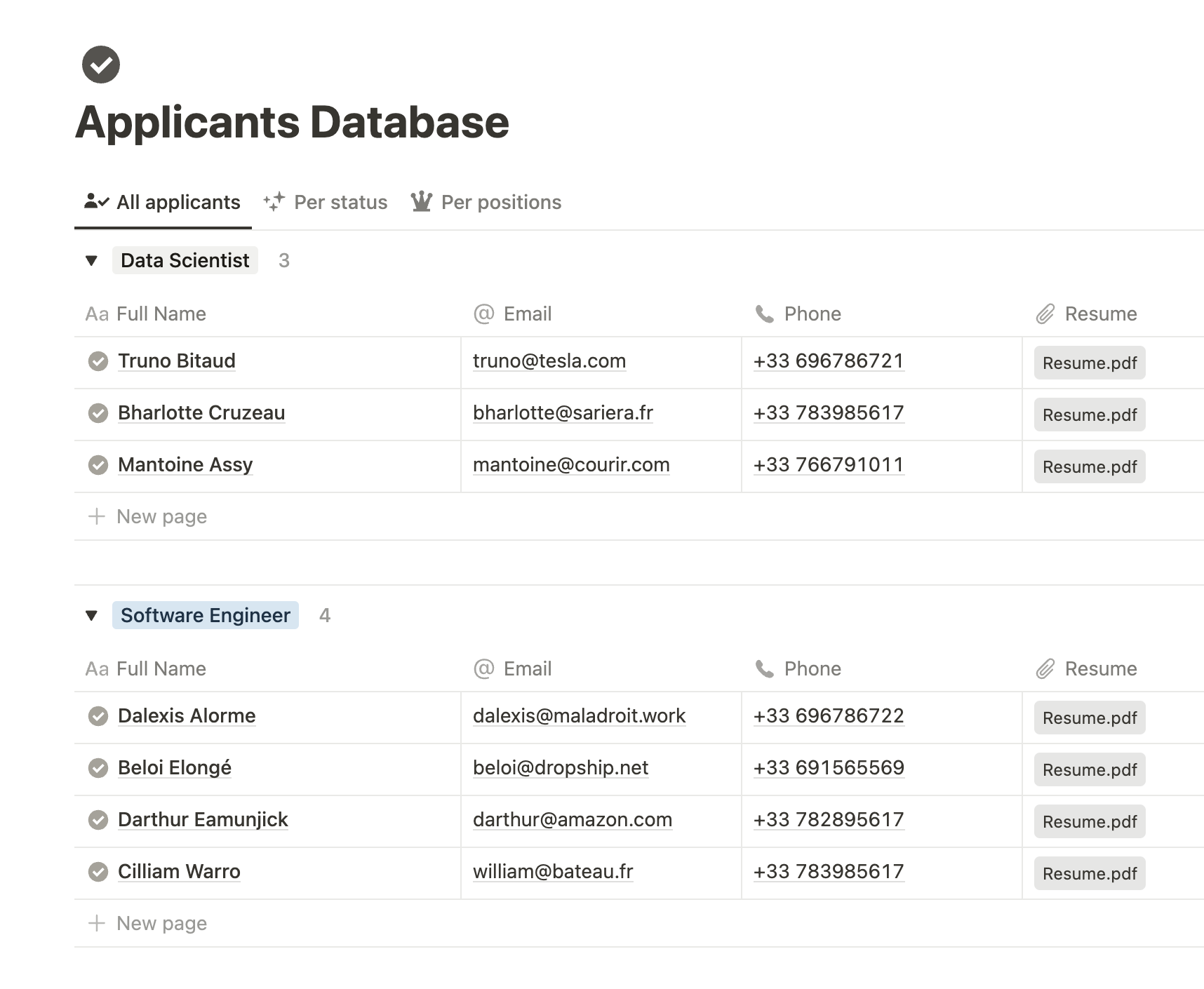Image resolution: width=1204 pixels, height=989 pixels.
Task: Click the person icon on the All applicants tab
Action: [x=95, y=202]
